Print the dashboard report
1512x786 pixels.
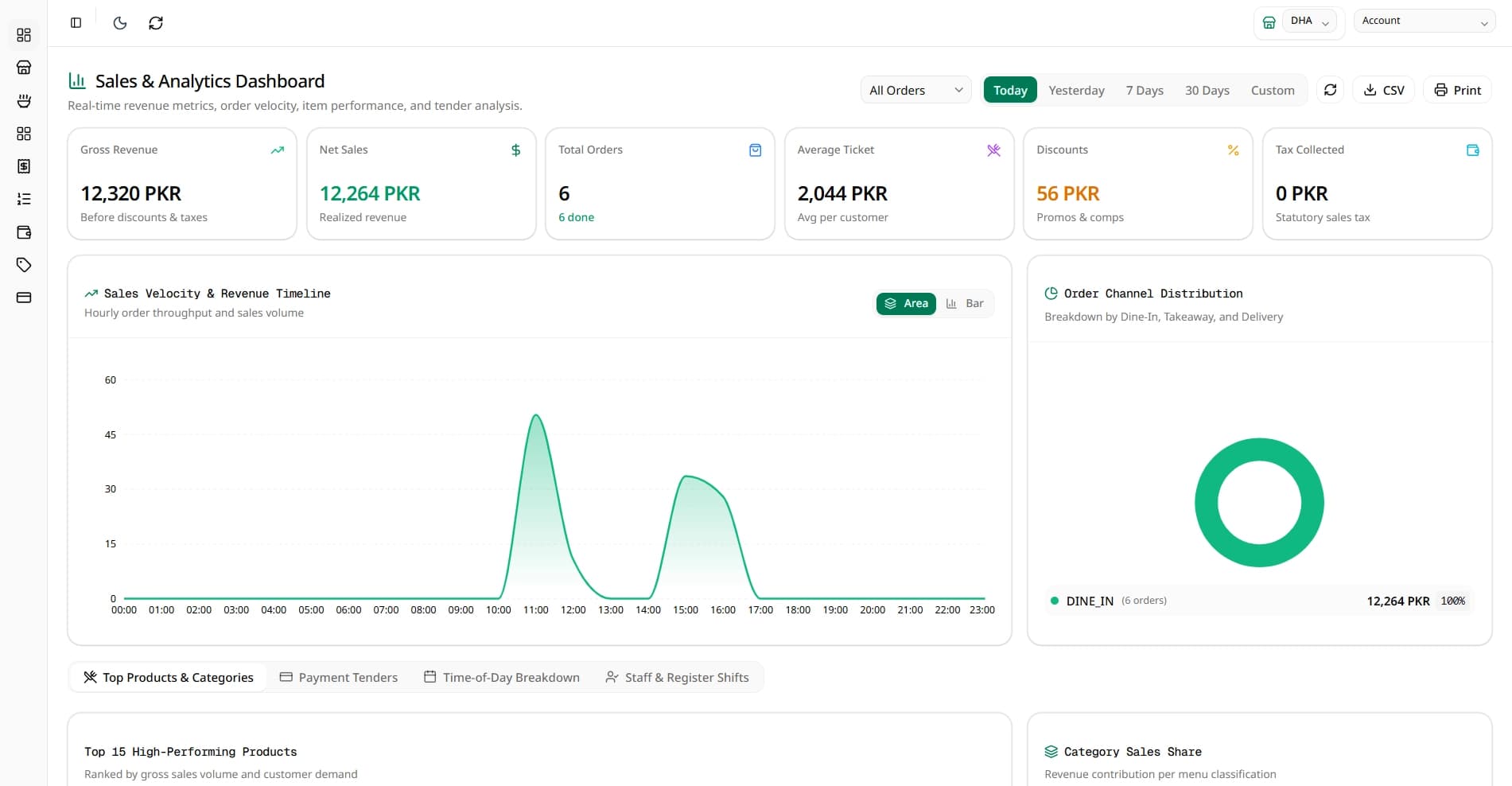coord(1458,90)
